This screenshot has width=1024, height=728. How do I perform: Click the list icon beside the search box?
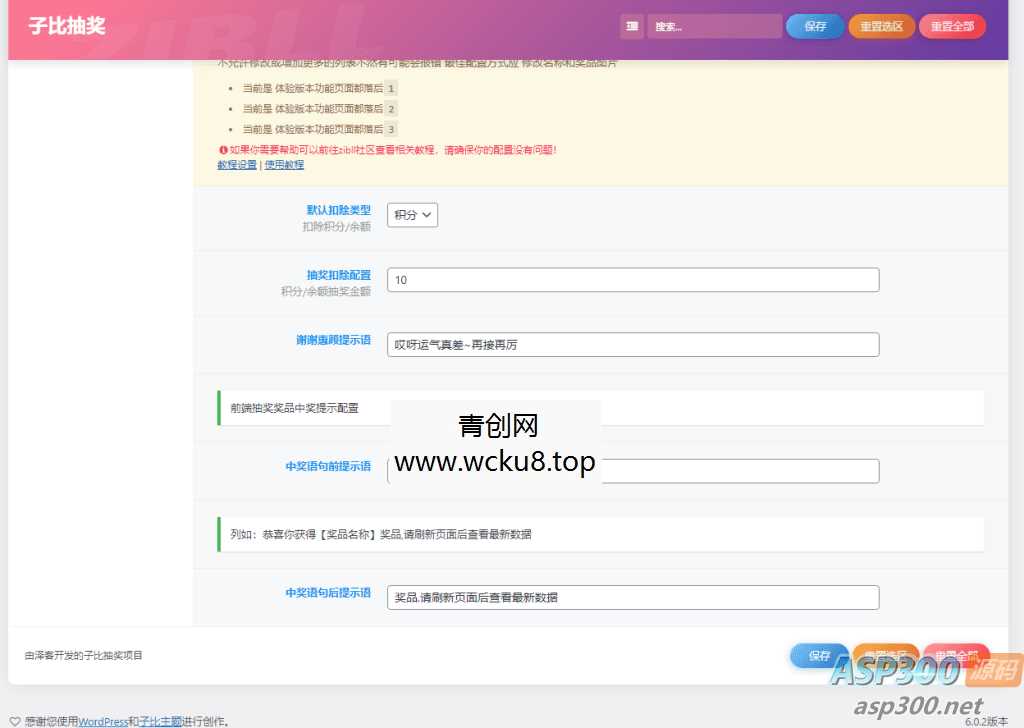coord(632,26)
